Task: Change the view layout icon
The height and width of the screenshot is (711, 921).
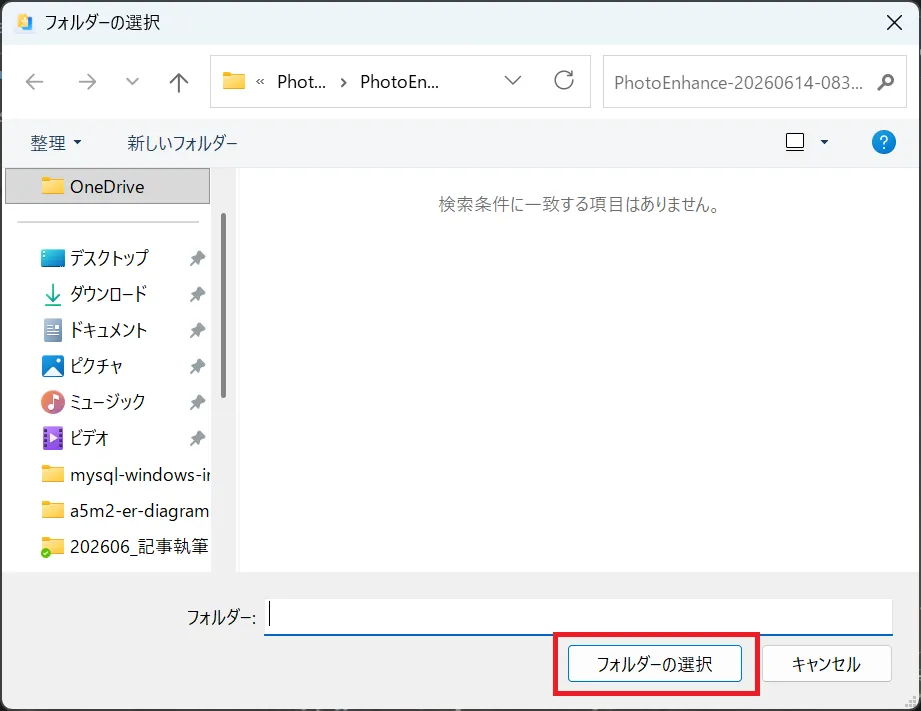Action: tap(795, 142)
